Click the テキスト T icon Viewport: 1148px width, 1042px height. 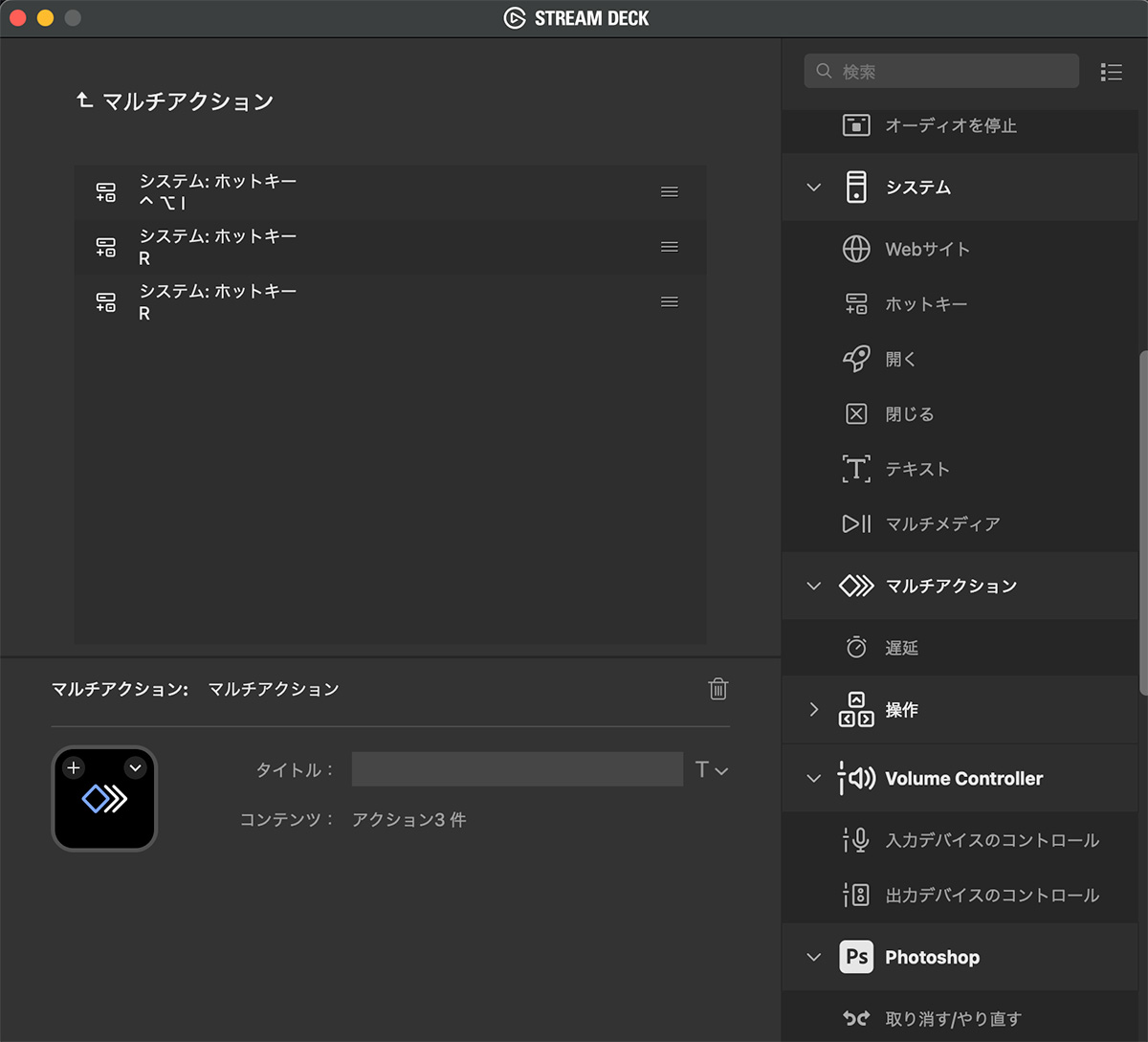click(x=856, y=469)
